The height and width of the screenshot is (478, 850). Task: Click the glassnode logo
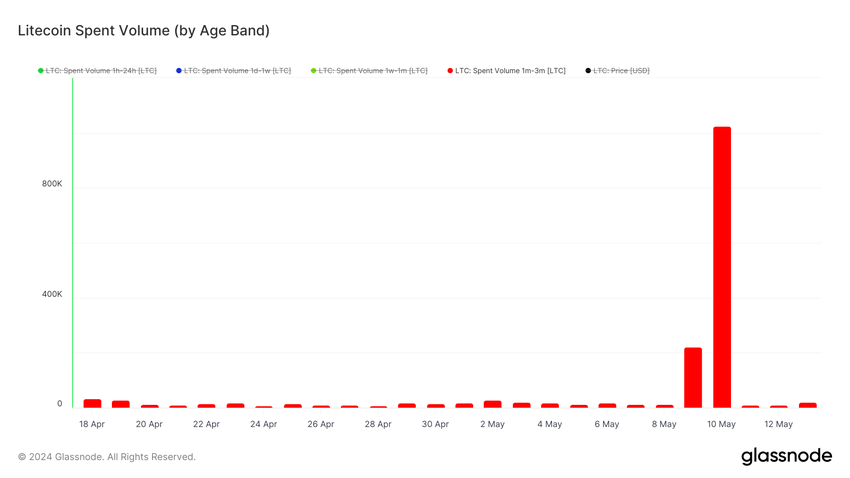(x=787, y=456)
